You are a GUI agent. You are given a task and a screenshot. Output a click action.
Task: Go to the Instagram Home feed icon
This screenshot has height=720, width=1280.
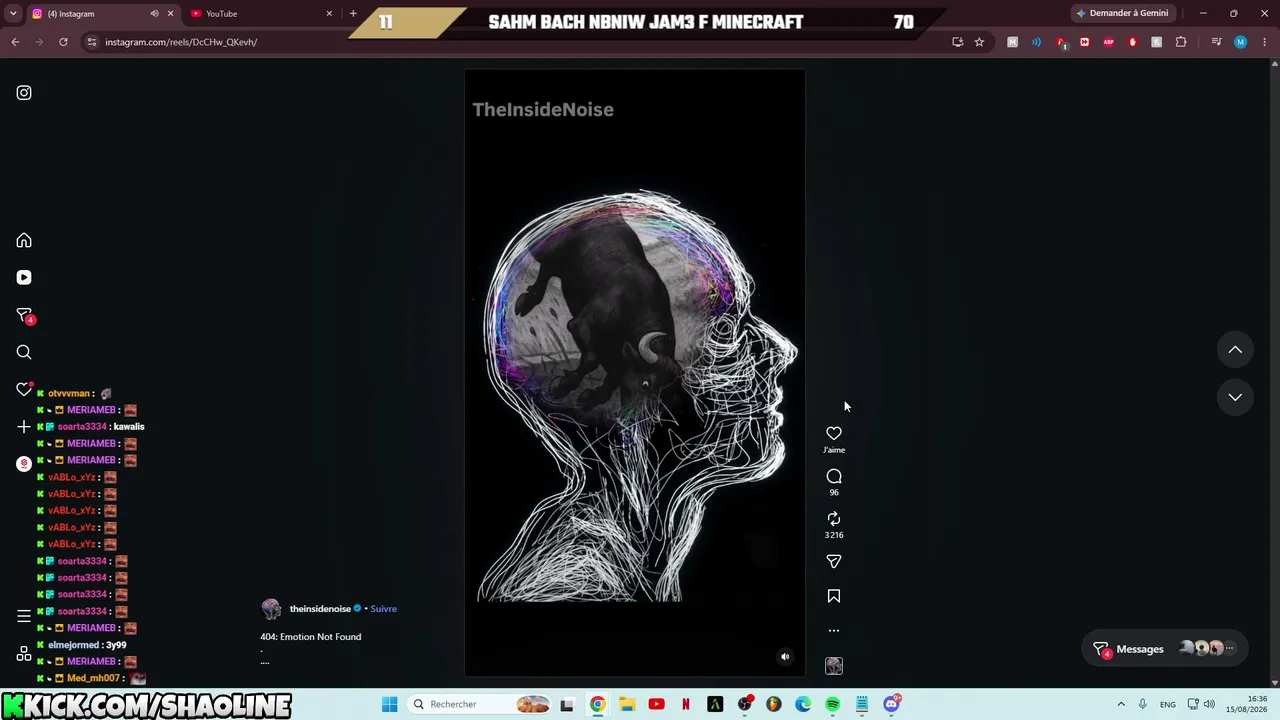24,241
